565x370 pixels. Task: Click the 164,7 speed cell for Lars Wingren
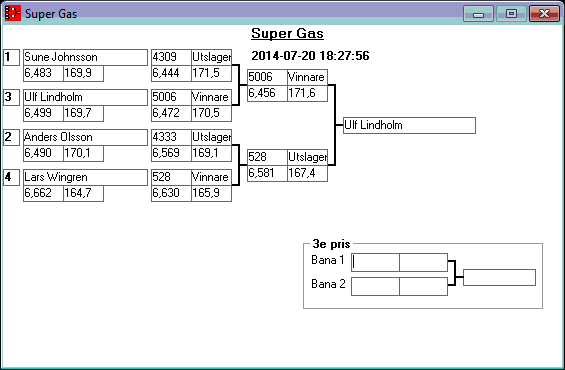[x=84, y=193]
